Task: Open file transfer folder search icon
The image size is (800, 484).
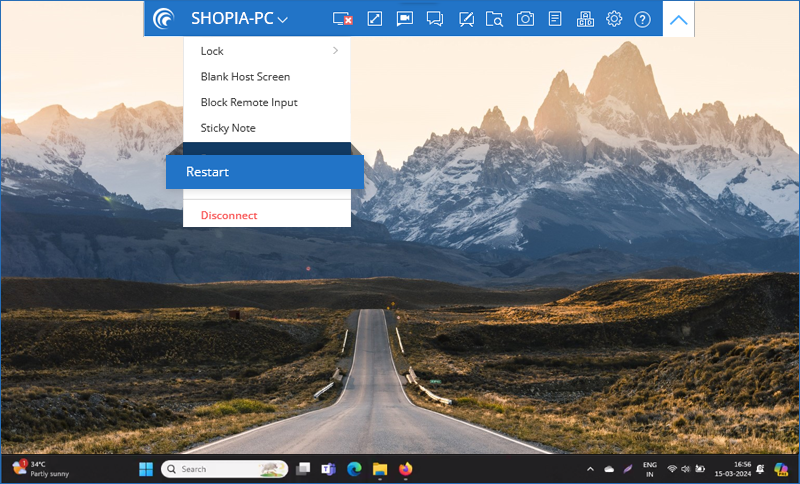Action: coord(495,19)
